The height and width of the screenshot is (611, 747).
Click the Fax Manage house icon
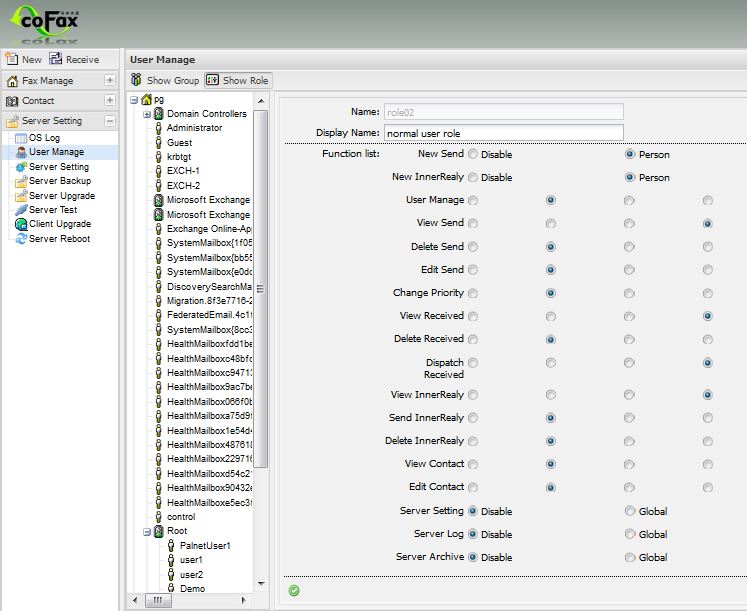[12, 81]
